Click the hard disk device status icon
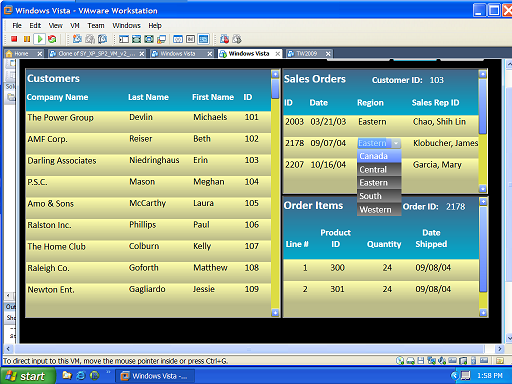Viewport: 512px width, 384px height. pos(411,360)
